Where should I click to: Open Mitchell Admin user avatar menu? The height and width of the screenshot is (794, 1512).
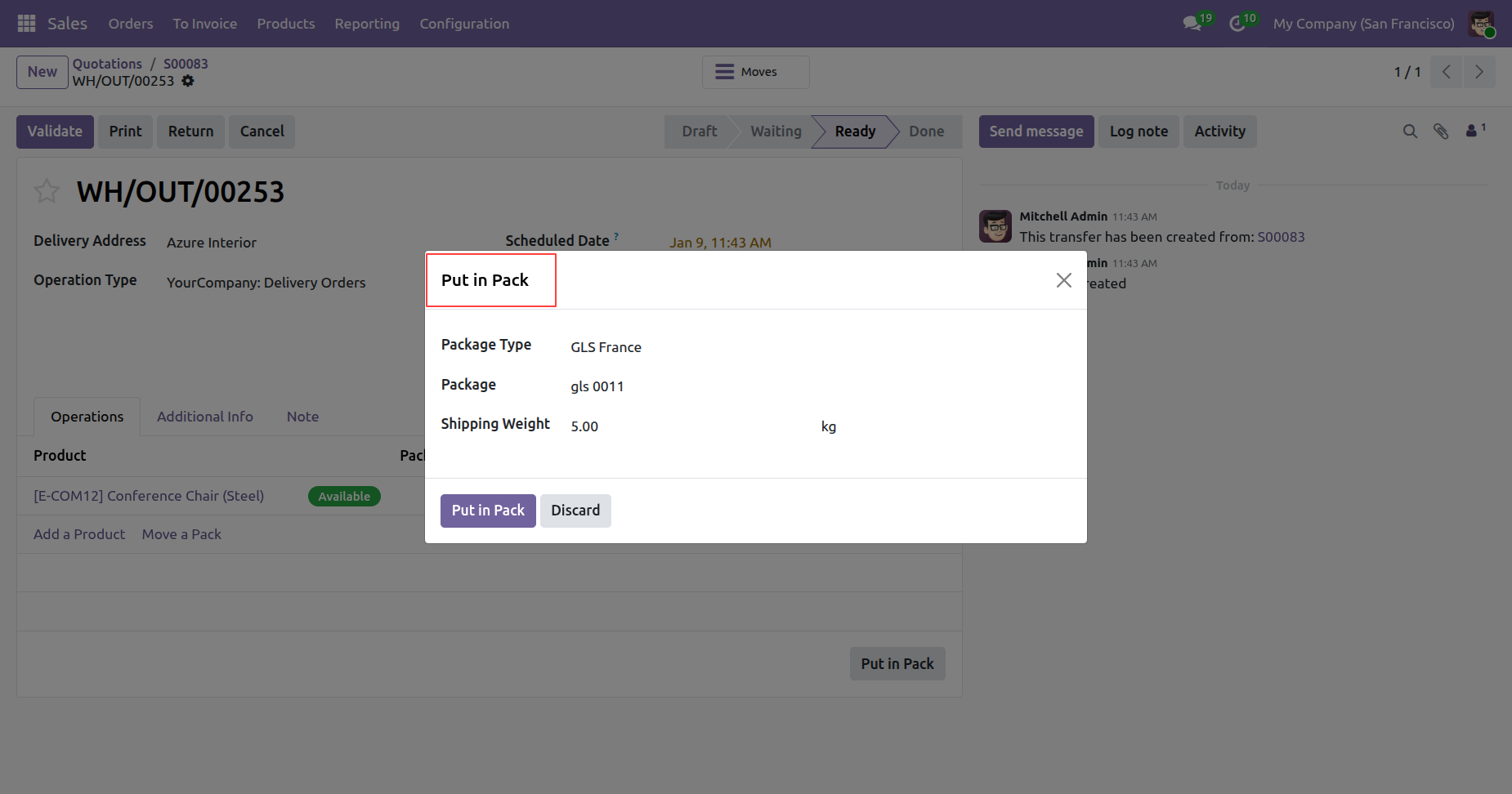pyautogui.click(x=1481, y=24)
